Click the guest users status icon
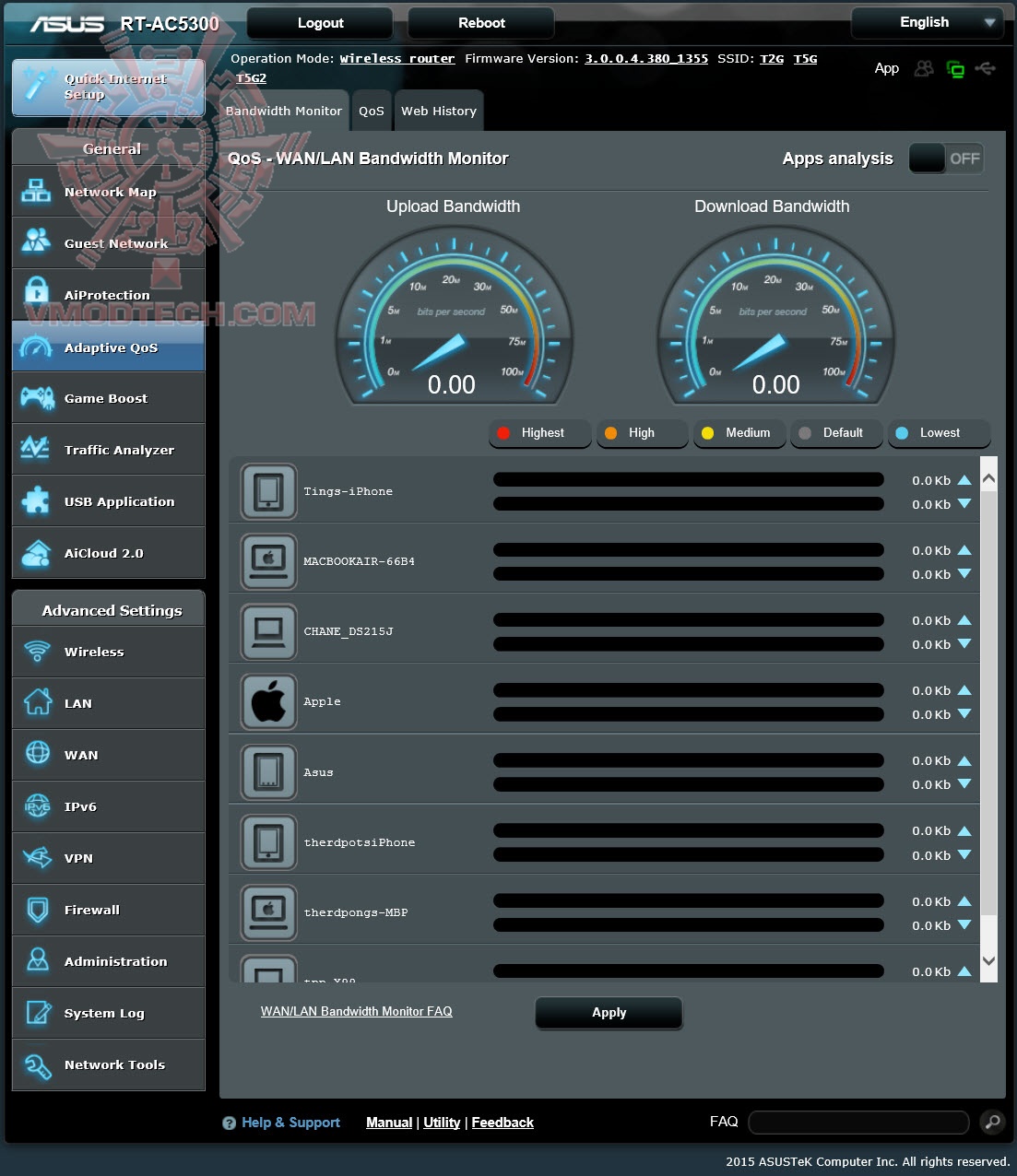 click(924, 68)
